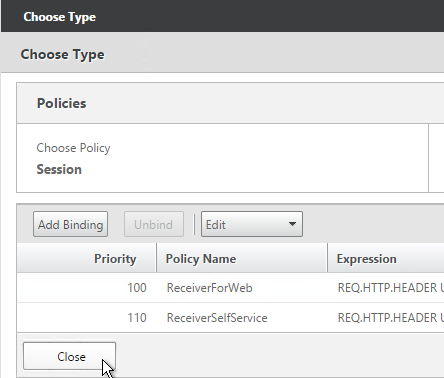The image size is (444, 378).
Task: Click the ReceiverForWeb expression text
Action: 391,288
